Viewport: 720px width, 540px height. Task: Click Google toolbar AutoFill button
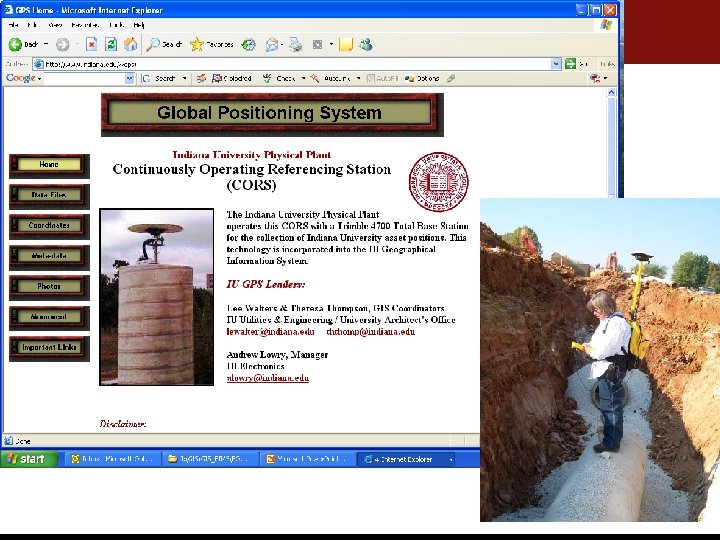tap(382, 79)
